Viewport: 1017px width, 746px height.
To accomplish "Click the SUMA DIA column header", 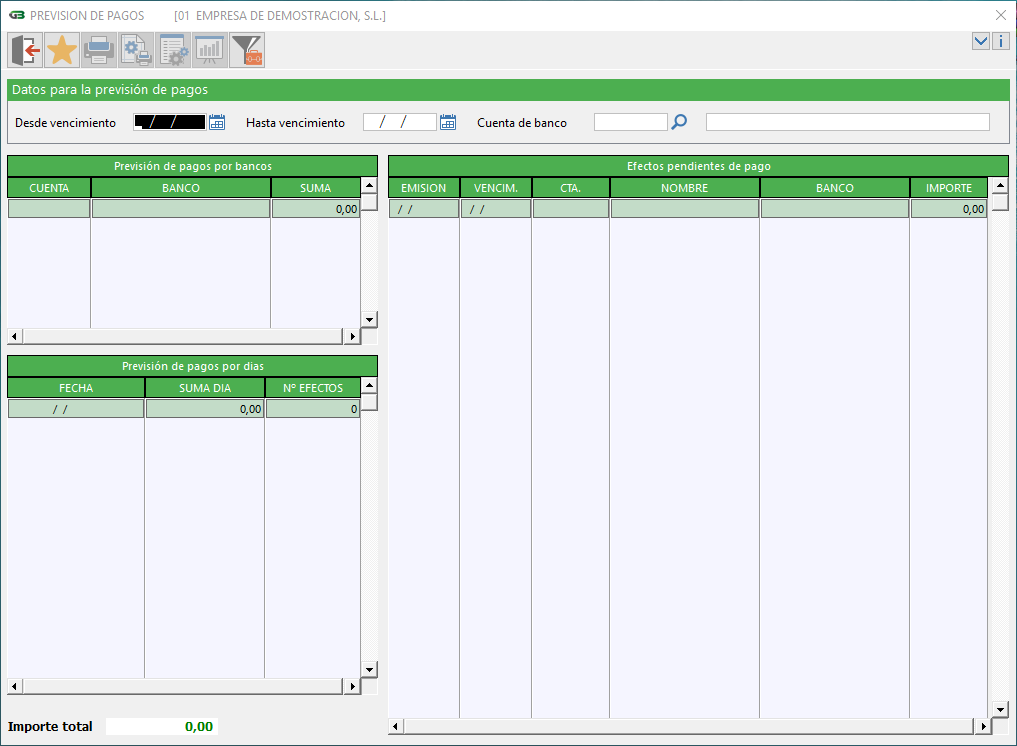I will pos(205,388).
